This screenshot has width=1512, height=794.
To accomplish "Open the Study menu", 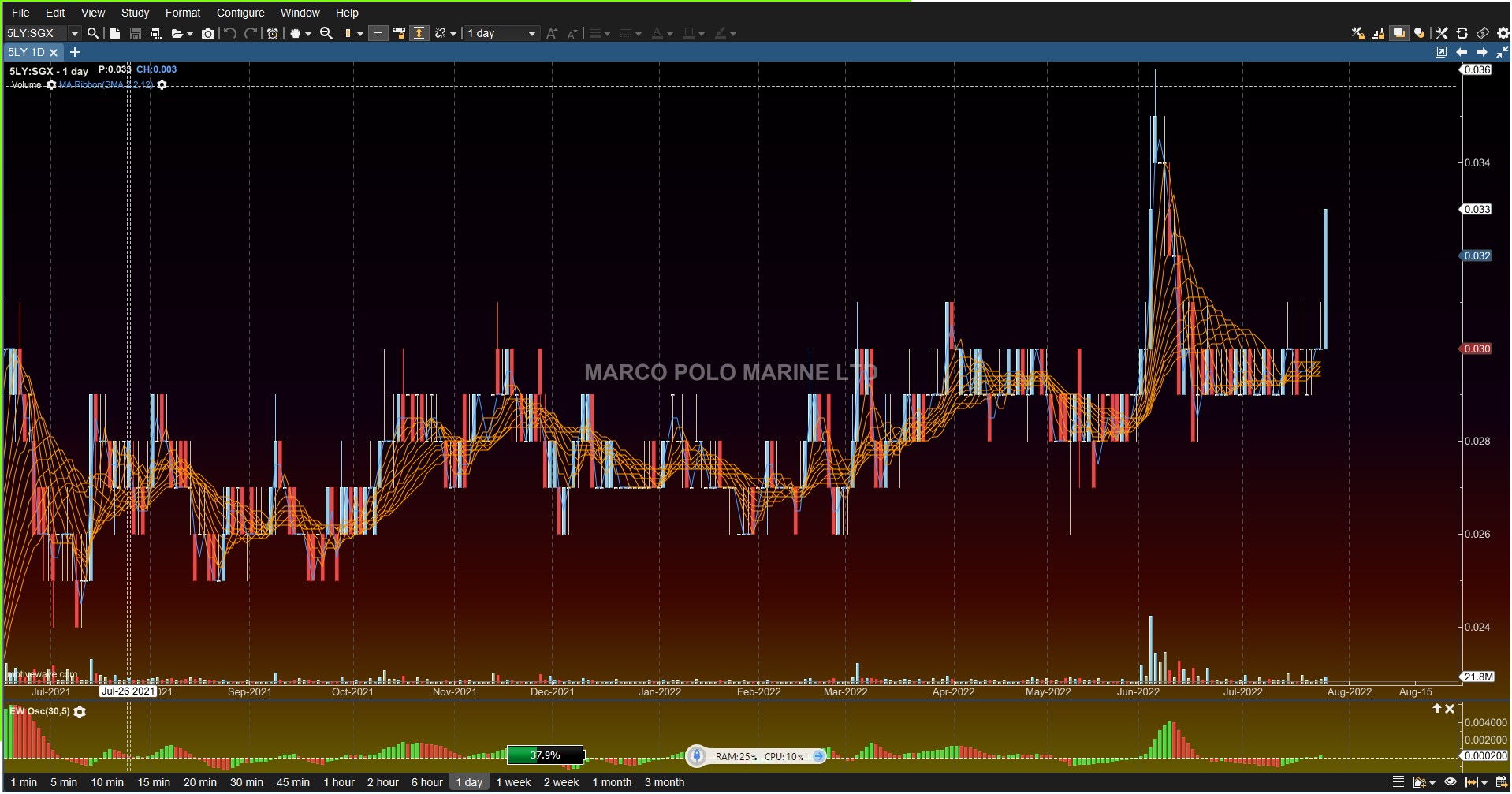I will pos(135,13).
